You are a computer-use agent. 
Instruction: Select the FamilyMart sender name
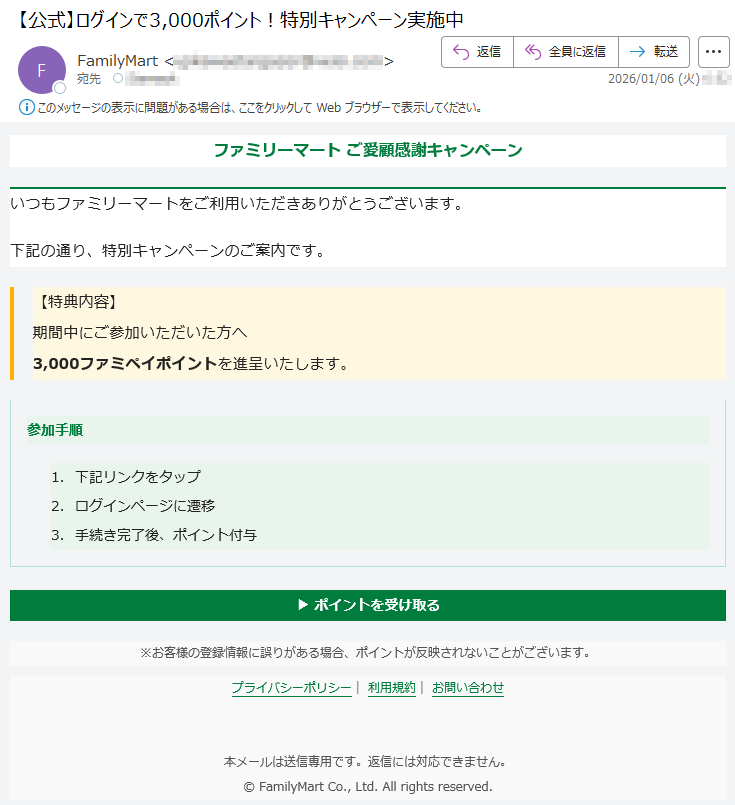(x=117, y=61)
